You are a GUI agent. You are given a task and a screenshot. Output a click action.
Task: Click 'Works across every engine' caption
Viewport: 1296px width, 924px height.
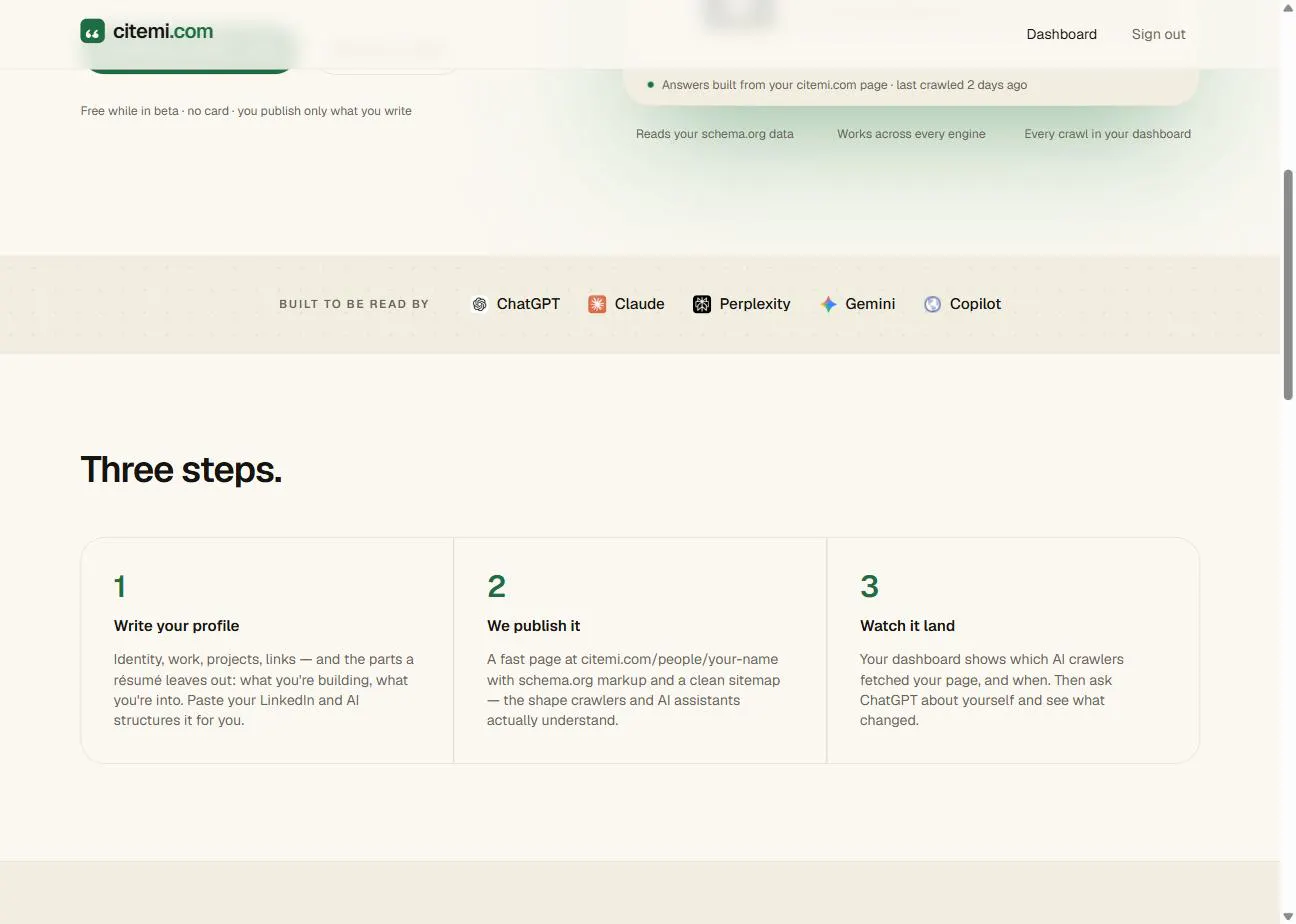911,134
